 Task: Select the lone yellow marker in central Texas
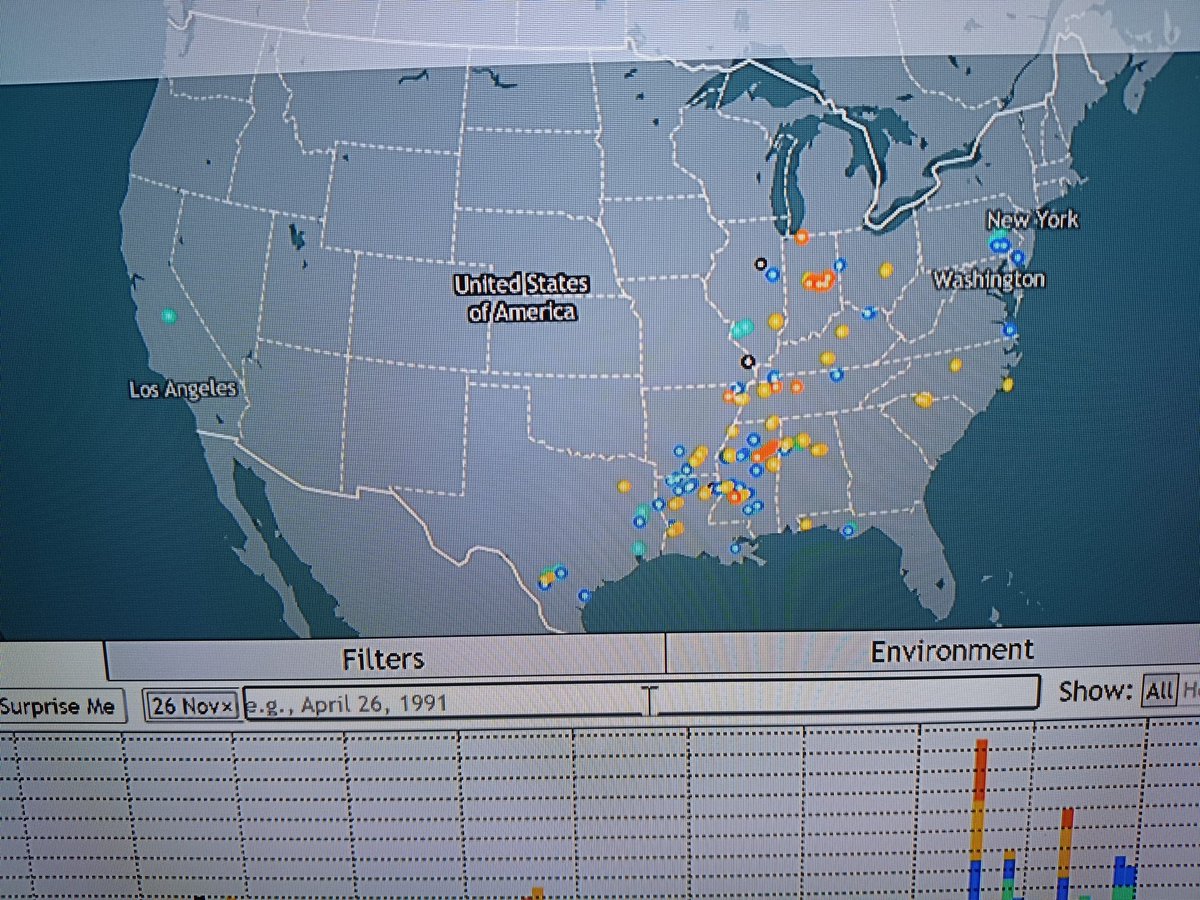click(624, 487)
